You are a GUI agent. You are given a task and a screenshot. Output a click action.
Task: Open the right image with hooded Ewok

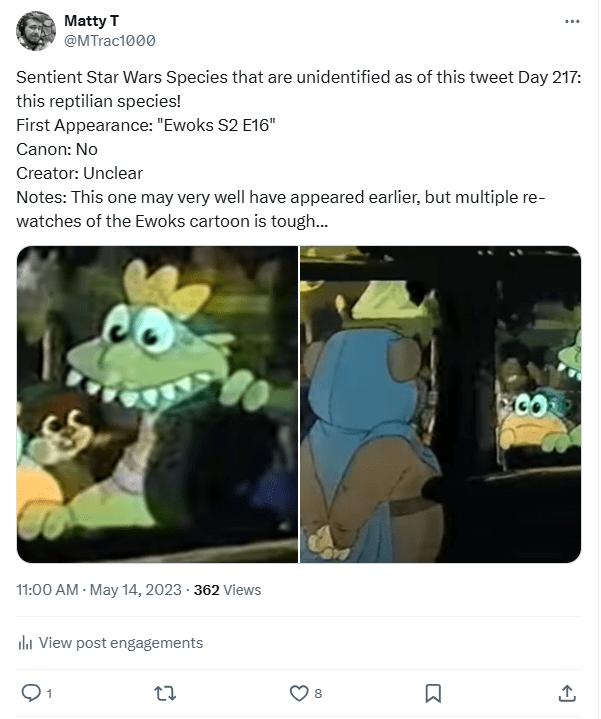click(441, 404)
